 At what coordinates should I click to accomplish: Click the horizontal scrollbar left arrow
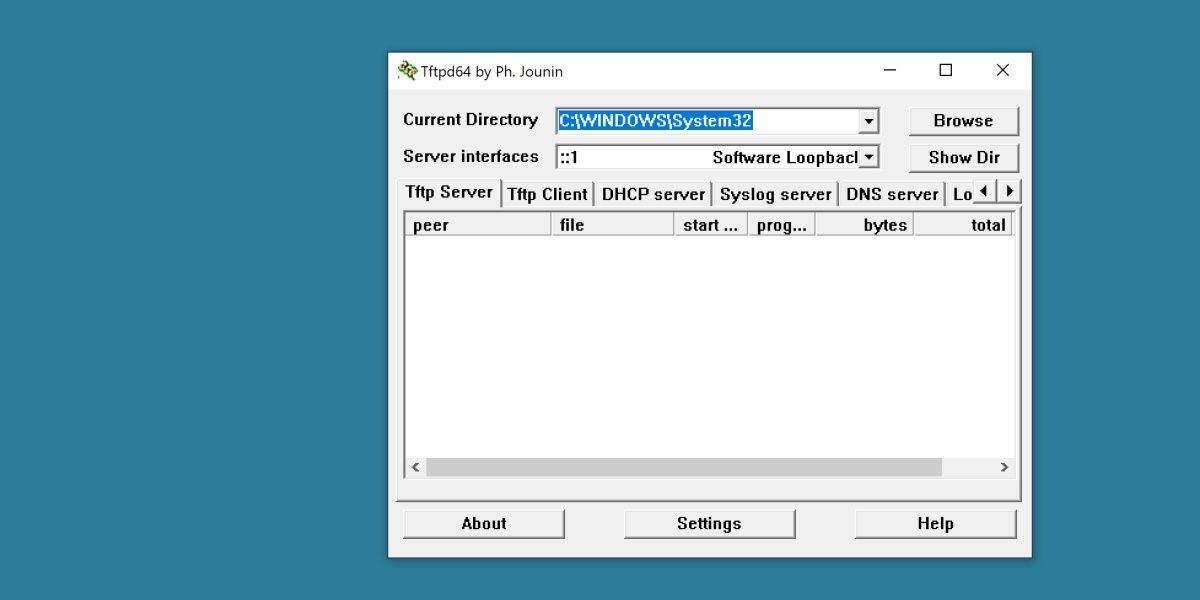[416, 467]
